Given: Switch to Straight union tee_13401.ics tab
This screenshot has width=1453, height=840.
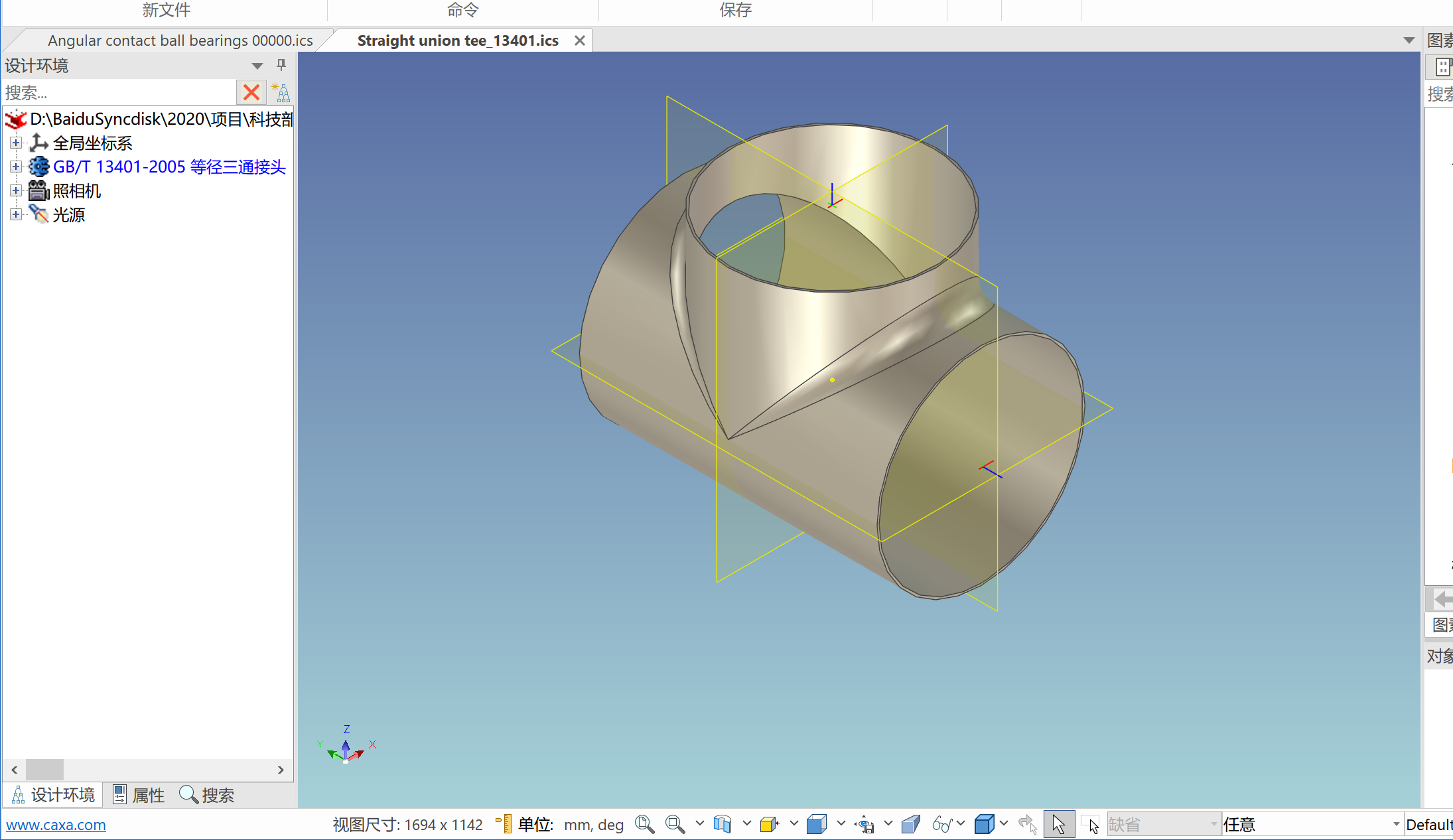Looking at the screenshot, I should [458, 40].
